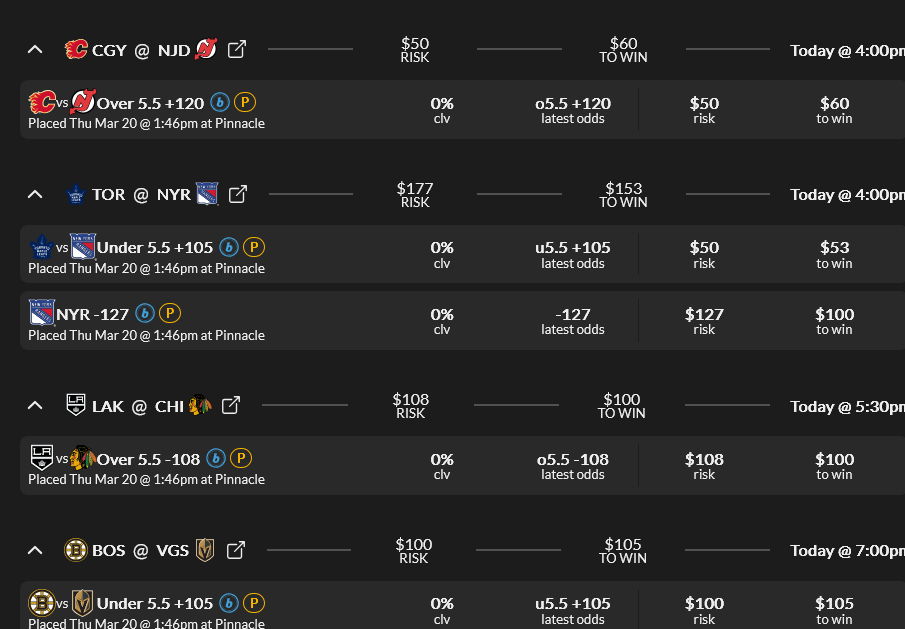Collapse the BOS @ VGS game group
This screenshot has width=905, height=629.
point(35,550)
